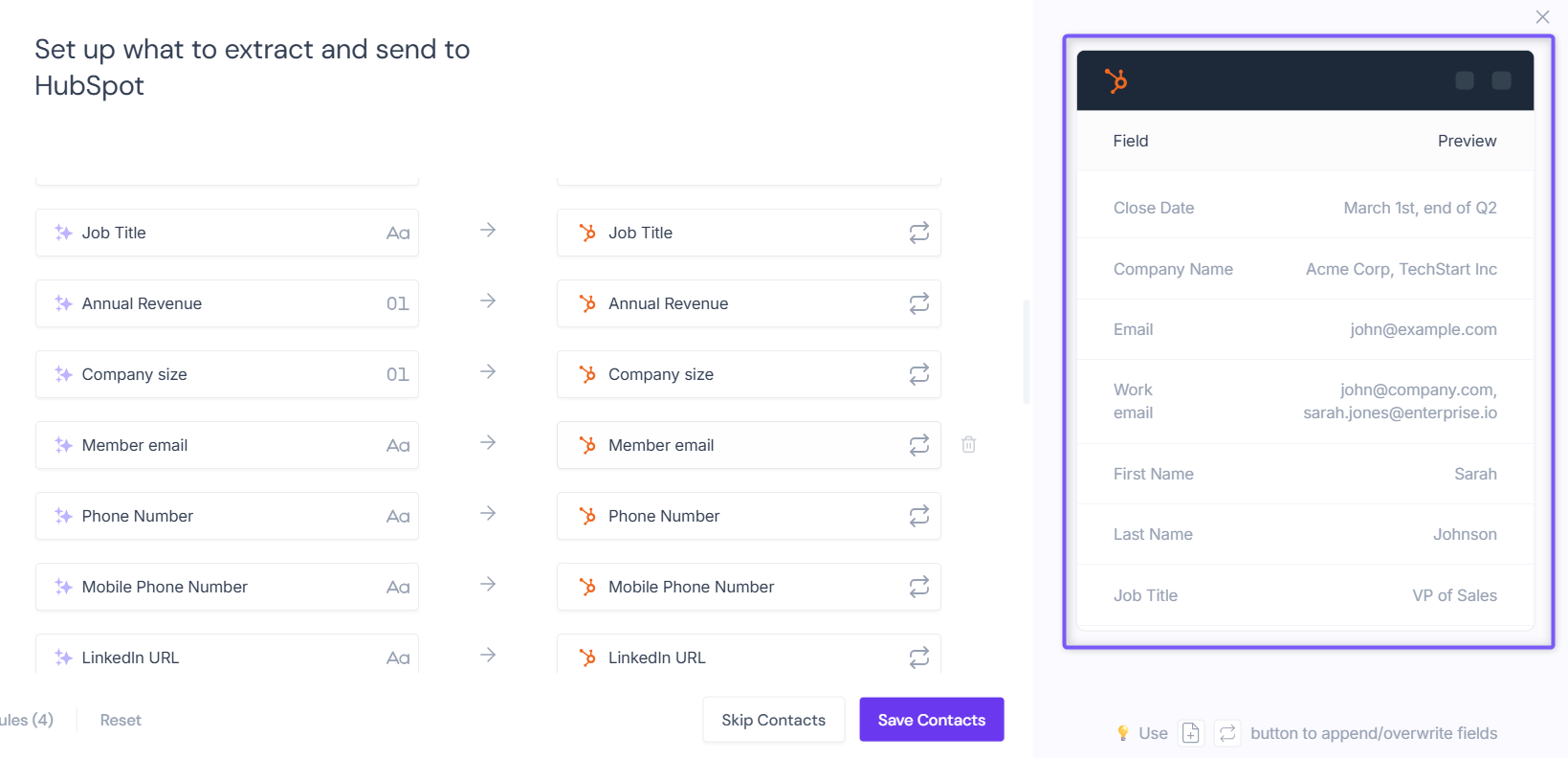
Task: Open the HubSpot Company size property selector
Action: pyautogui.click(x=749, y=374)
